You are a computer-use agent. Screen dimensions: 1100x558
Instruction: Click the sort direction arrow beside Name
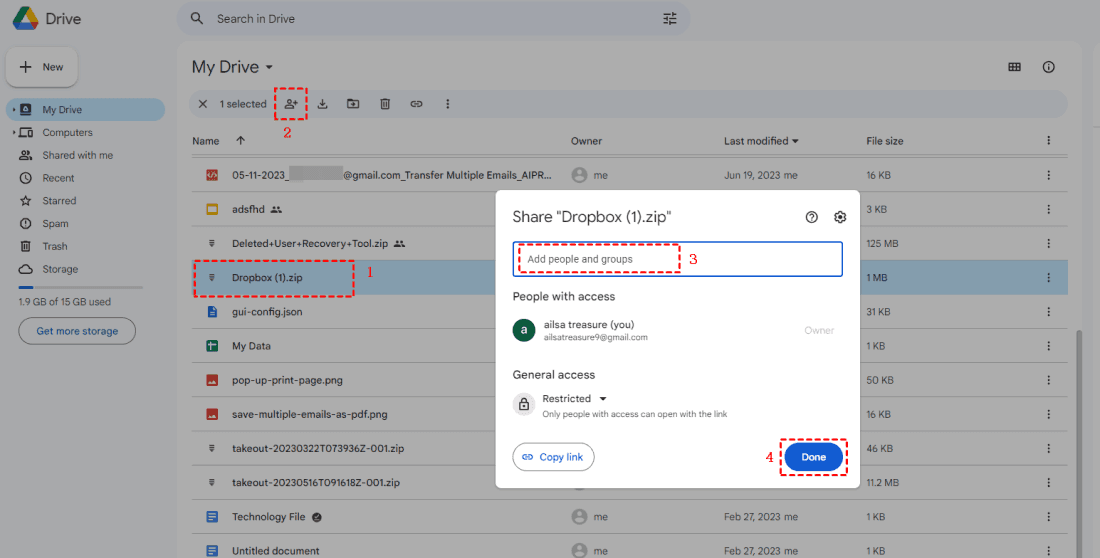pos(241,140)
